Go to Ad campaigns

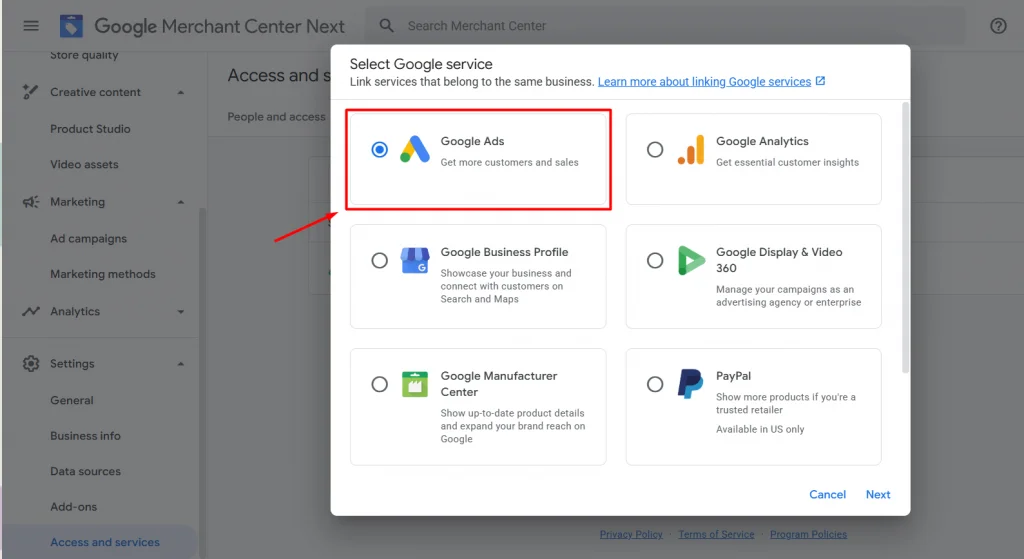tap(89, 238)
